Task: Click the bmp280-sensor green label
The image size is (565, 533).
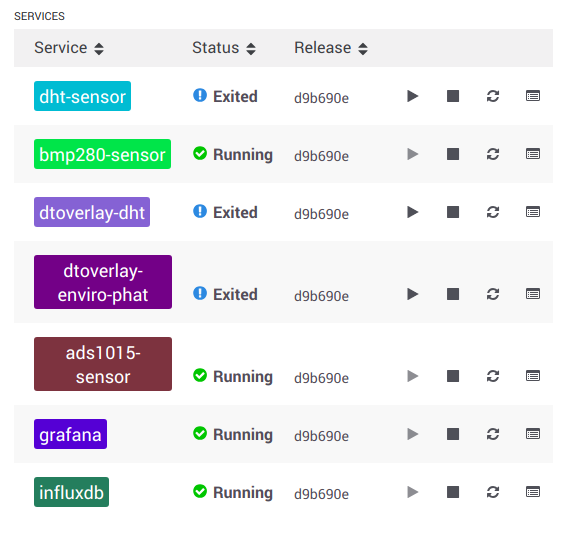Action: pyautogui.click(x=102, y=154)
